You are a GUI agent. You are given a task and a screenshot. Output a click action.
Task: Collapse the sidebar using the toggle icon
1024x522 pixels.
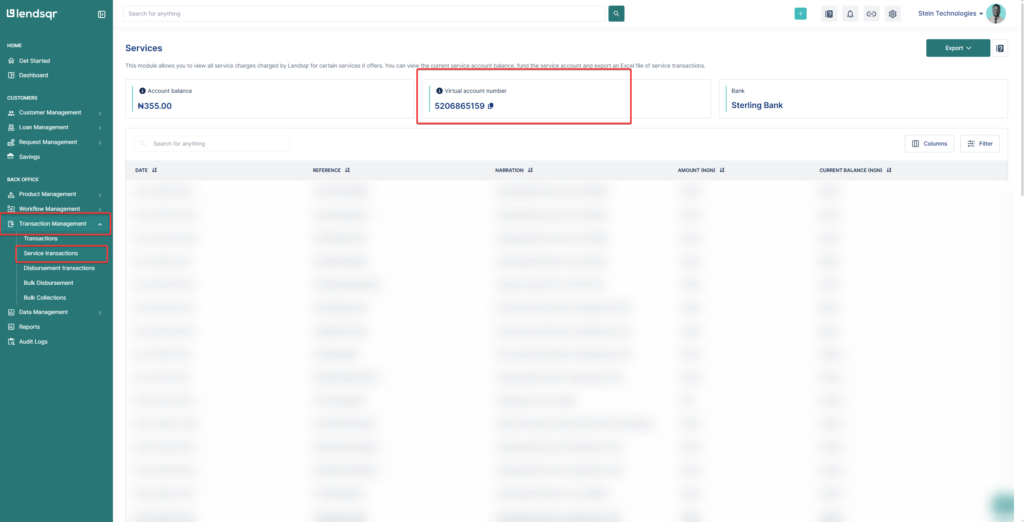pyautogui.click(x=101, y=14)
